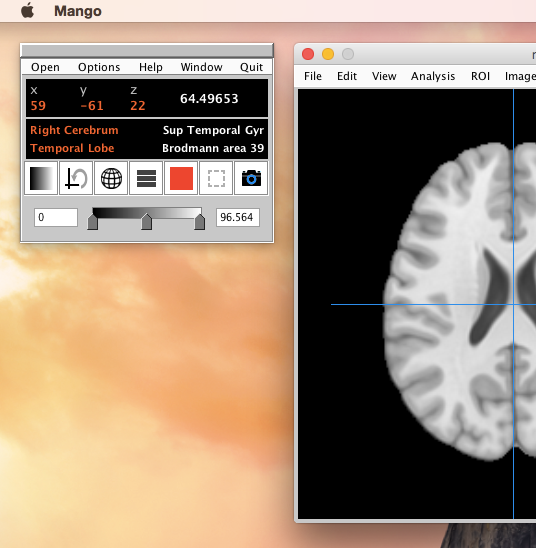Click the middle slider handle on gradient
Image resolution: width=536 pixels, height=548 pixels.
[x=146, y=222]
